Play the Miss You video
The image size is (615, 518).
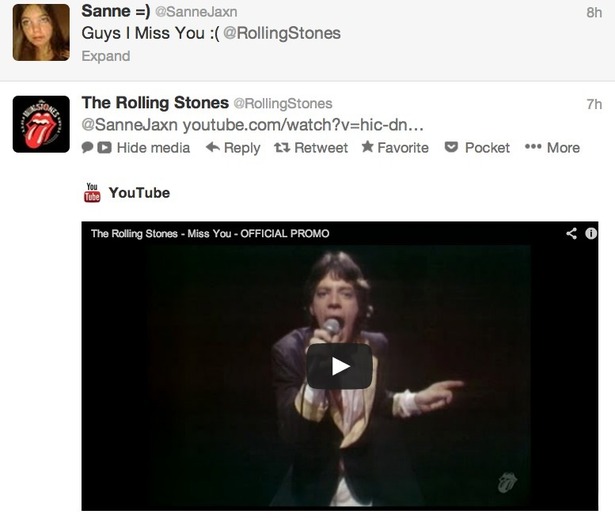pyautogui.click(x=340, y=366)
